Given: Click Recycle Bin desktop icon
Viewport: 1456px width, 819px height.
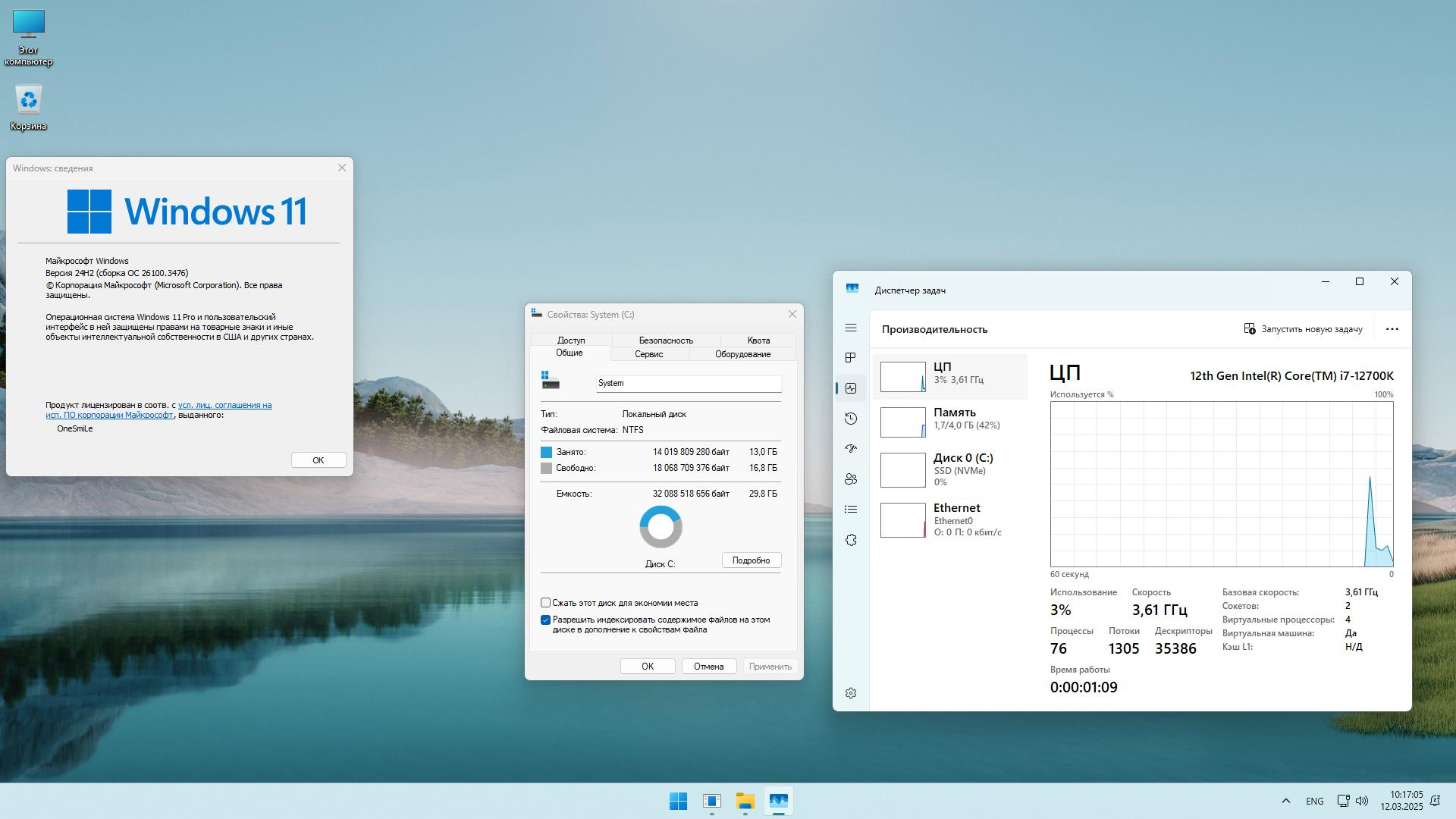Looking at the screenshot, I should point(29,107).
